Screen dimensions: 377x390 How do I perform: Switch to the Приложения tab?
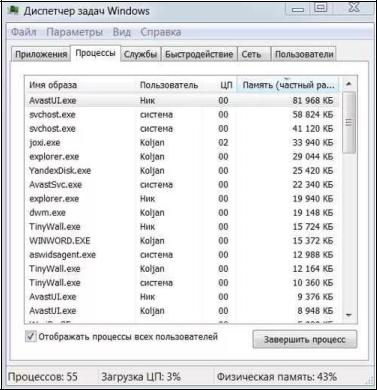point(41,54)
